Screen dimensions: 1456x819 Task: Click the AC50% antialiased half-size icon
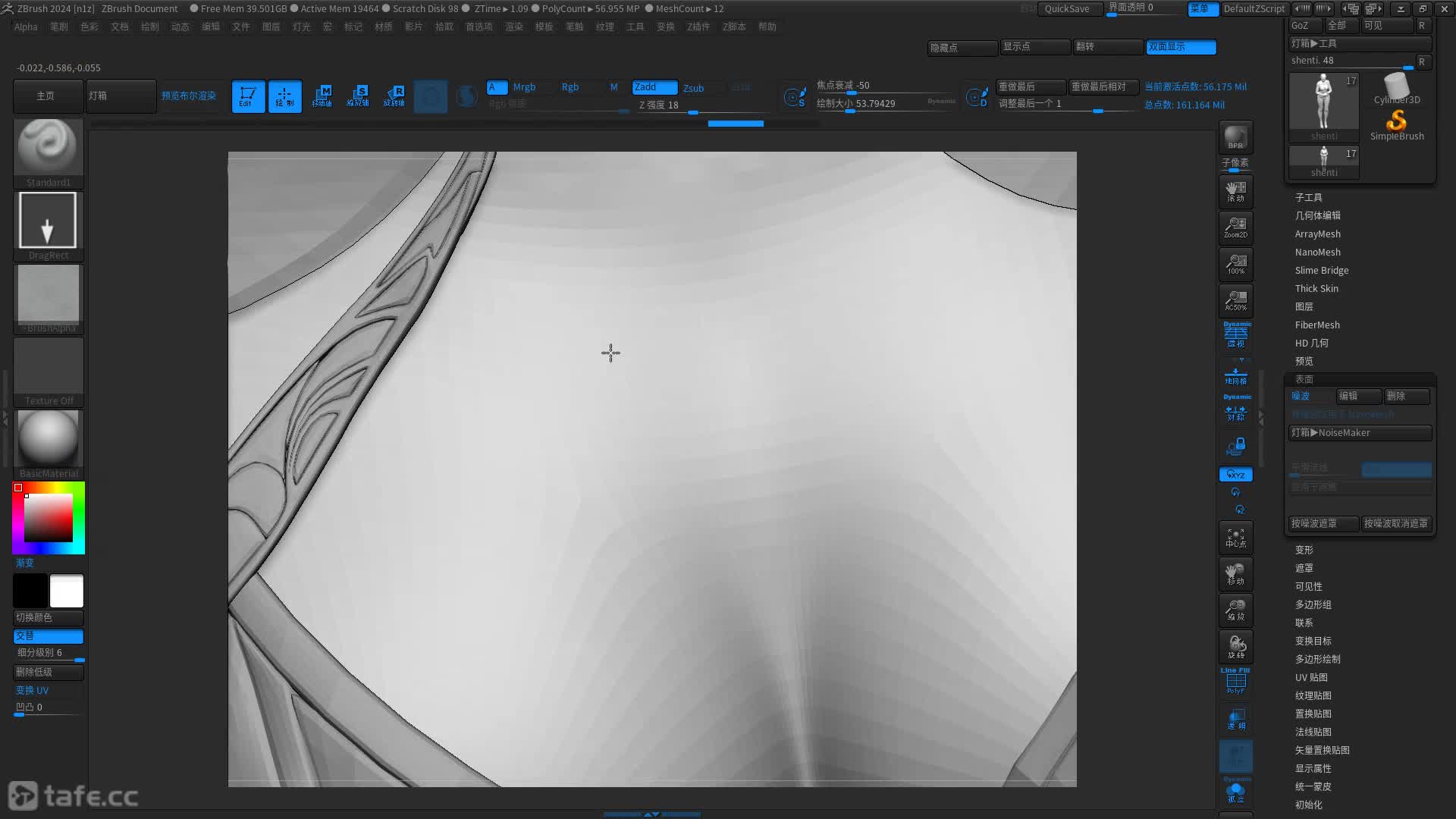(1235, 300)
